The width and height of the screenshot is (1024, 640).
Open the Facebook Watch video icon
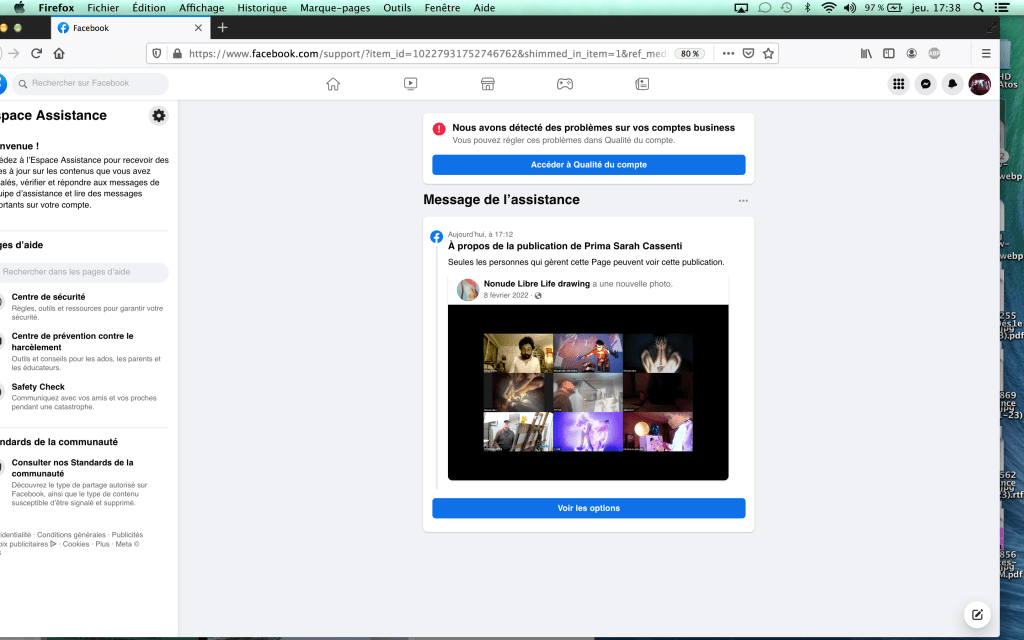[x=410, y=84]
